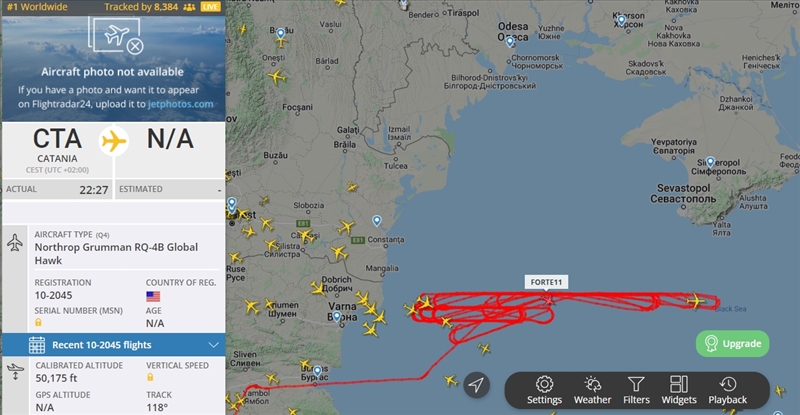This screenshot has height=415, width=800.
Task: Open the Recent 10-2045 flights calendar icon
Action: pyautogui.click(x=37, y=345)
